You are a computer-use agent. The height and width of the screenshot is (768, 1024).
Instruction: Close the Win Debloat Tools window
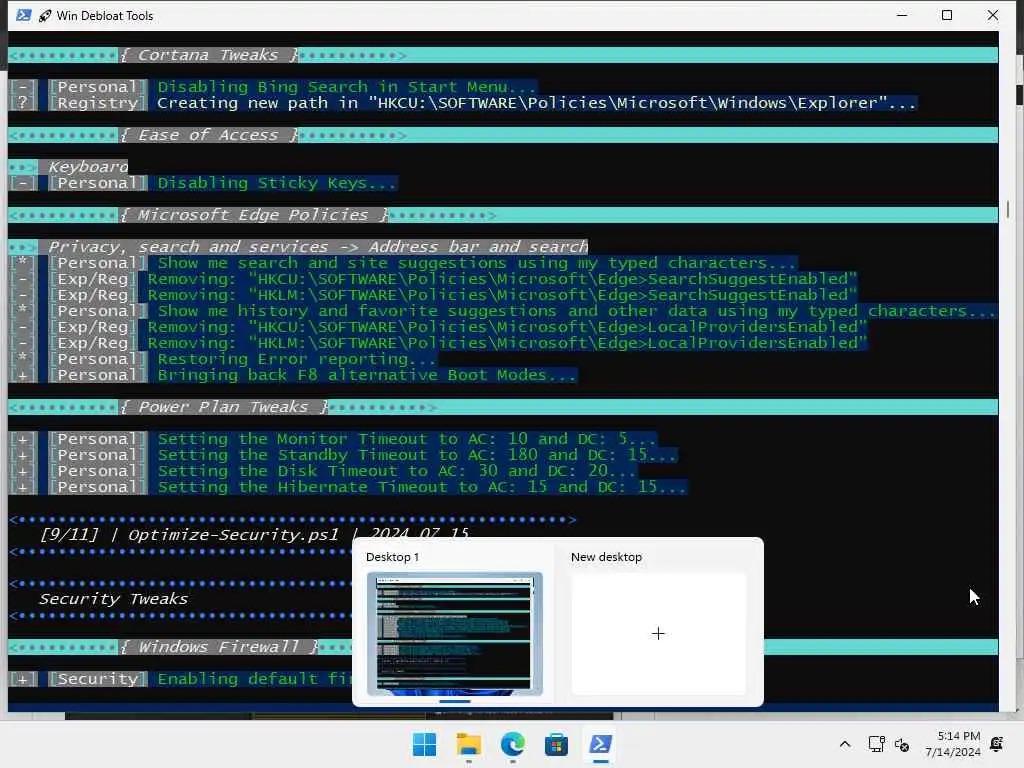(993, 15)
